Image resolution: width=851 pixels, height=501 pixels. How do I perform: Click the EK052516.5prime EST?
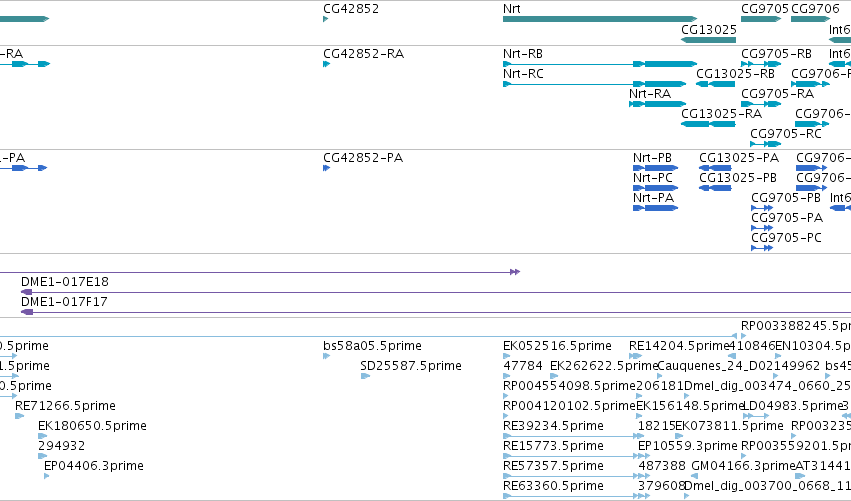pos(506,357)
